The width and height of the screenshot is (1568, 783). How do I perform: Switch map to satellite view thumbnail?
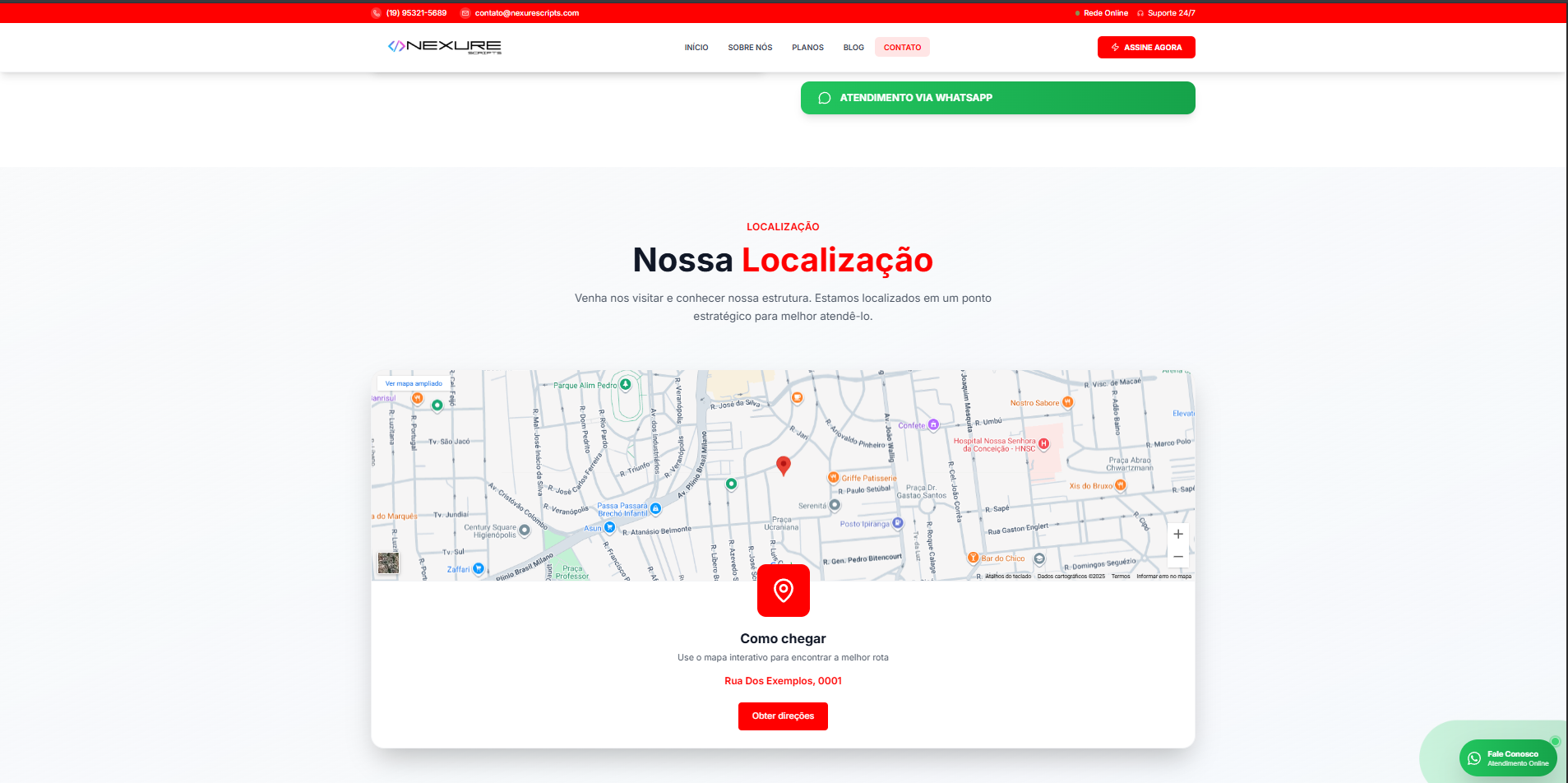pyautogui.click(x=388, y=563)
